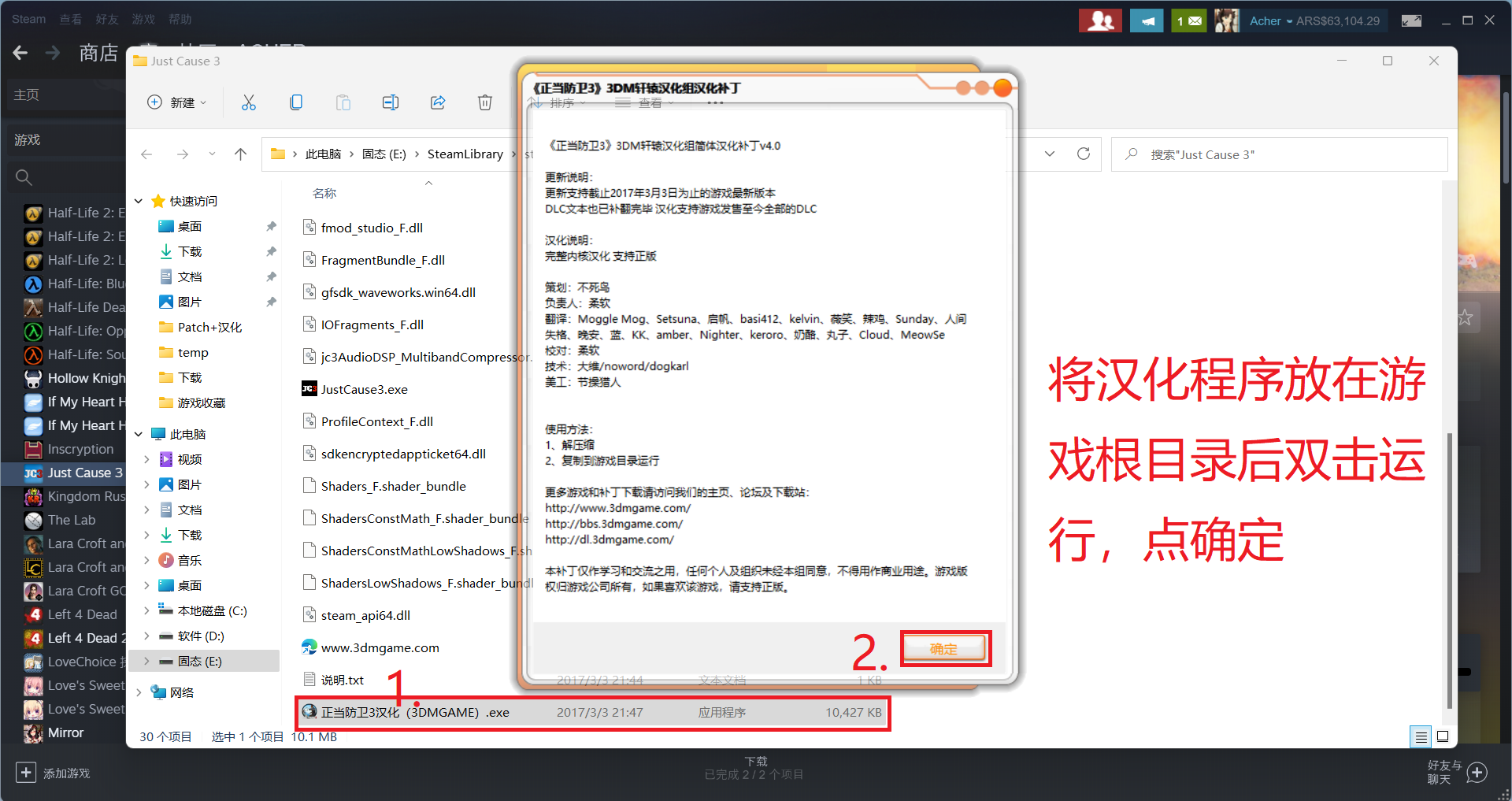Open the Steam 下载 status at bottom

754,768
